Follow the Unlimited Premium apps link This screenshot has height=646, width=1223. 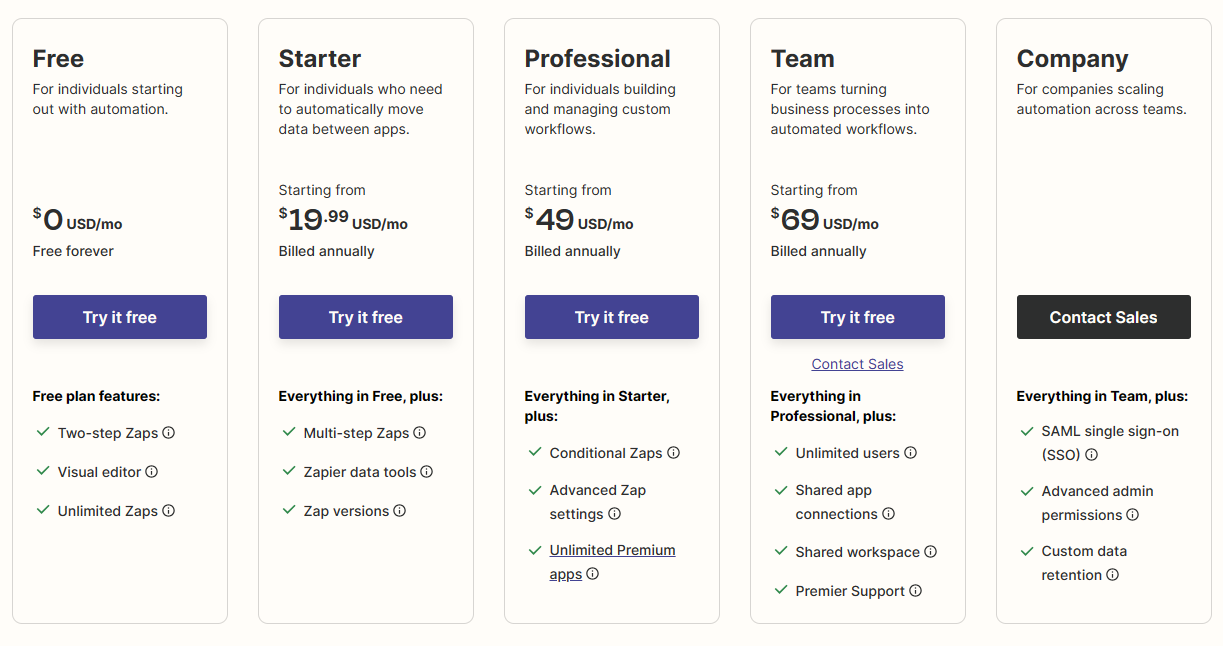coord(612,562)
